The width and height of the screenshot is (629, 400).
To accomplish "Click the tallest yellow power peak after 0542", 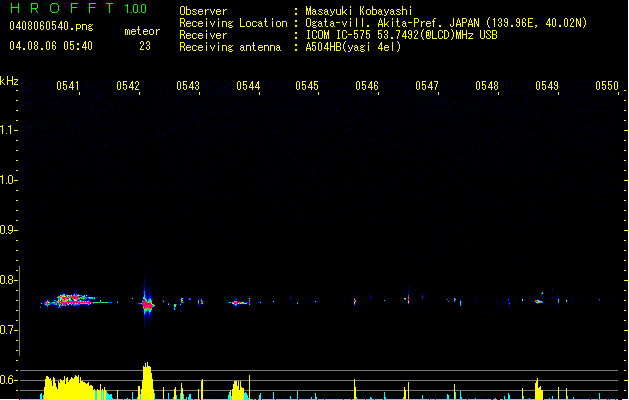I will (x=147, y=381).
